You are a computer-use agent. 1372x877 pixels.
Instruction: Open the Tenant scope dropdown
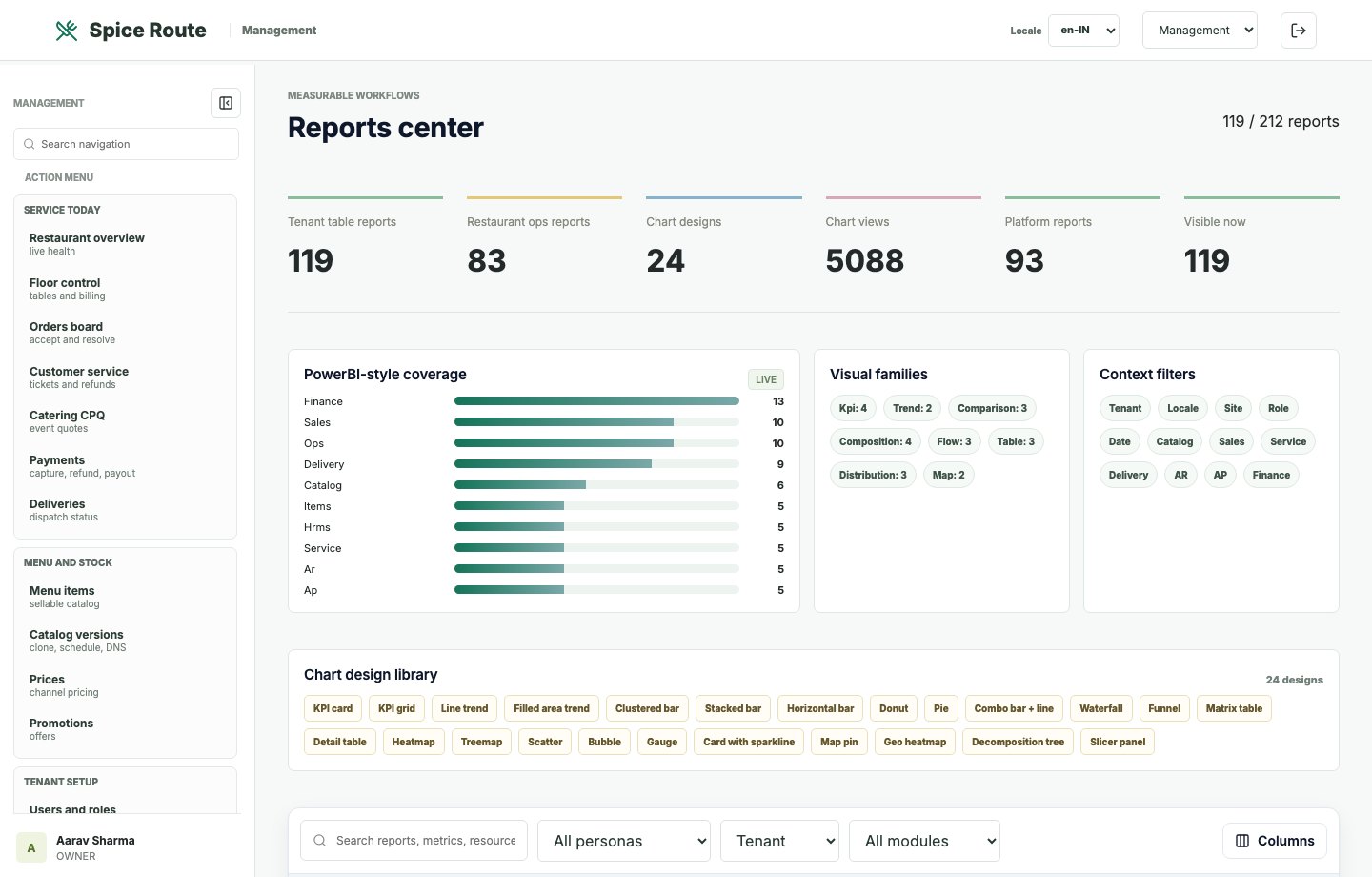tap(779, 841)
